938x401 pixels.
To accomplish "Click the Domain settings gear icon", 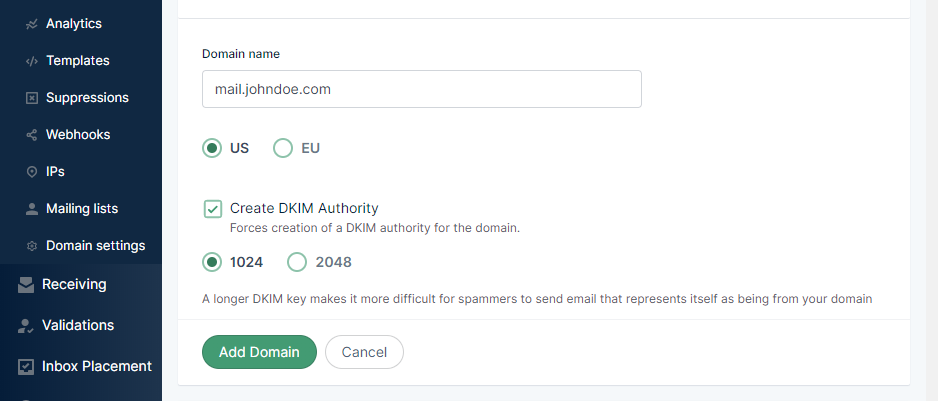I will (x=31, y=246).
